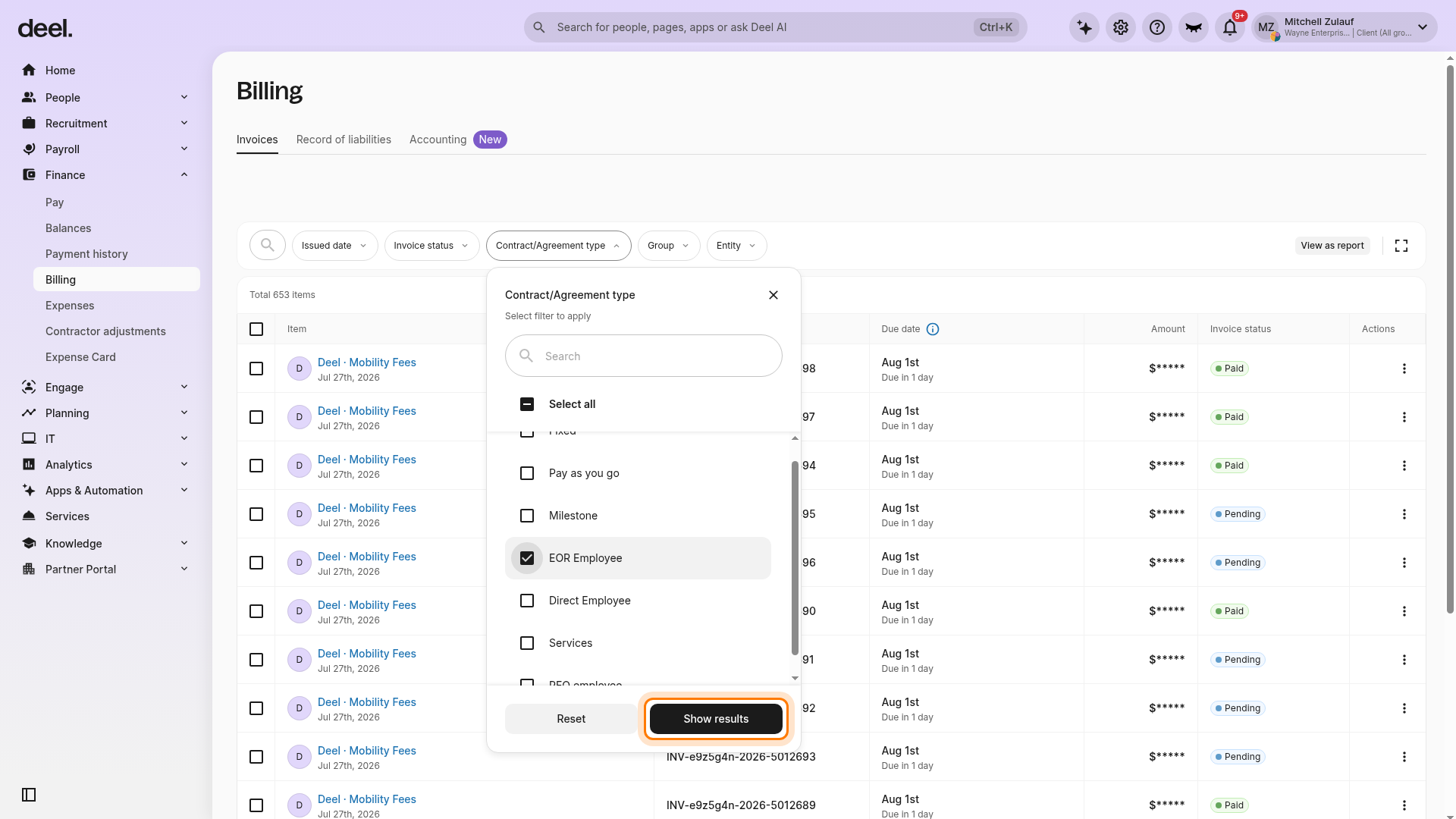Close the Contract/Agreement type filter popup
This screenshot has width=1456, height=819.
(x=773, y=295)
